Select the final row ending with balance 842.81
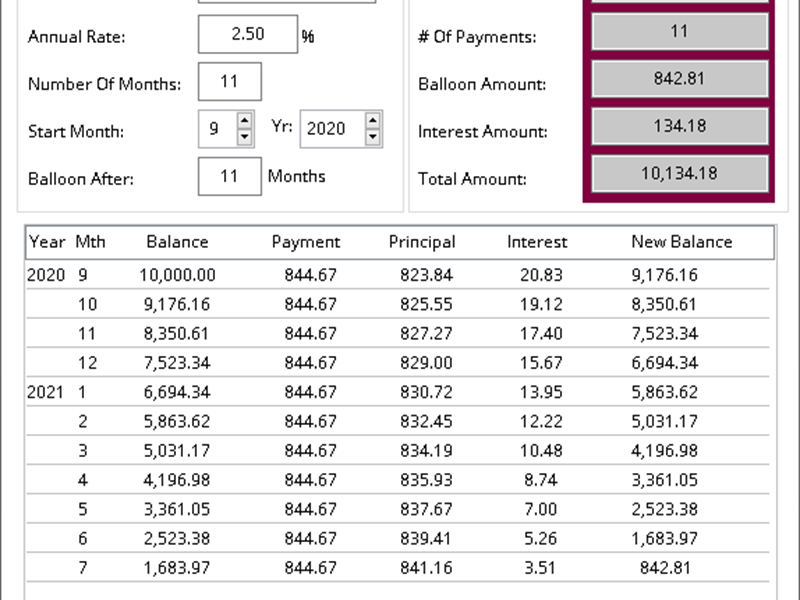 pyautogui.click(x=400, y=567)
